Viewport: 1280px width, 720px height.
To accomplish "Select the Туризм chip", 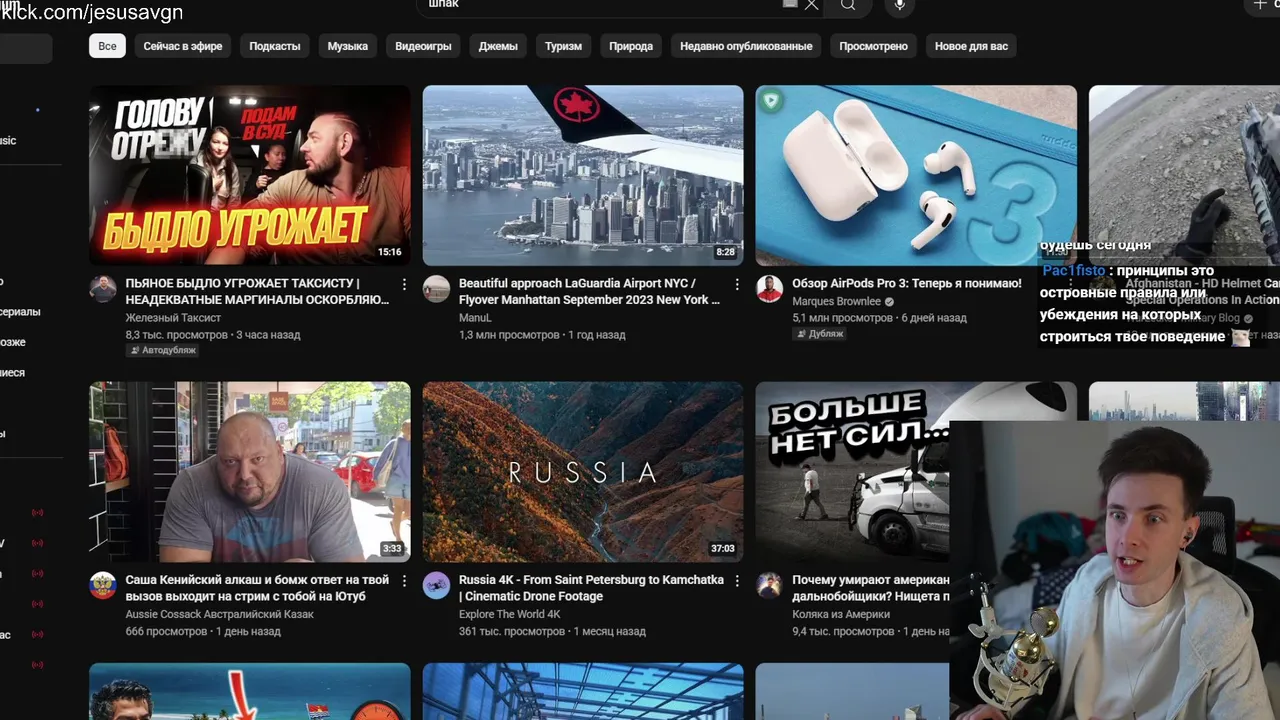I will [563, 46].
